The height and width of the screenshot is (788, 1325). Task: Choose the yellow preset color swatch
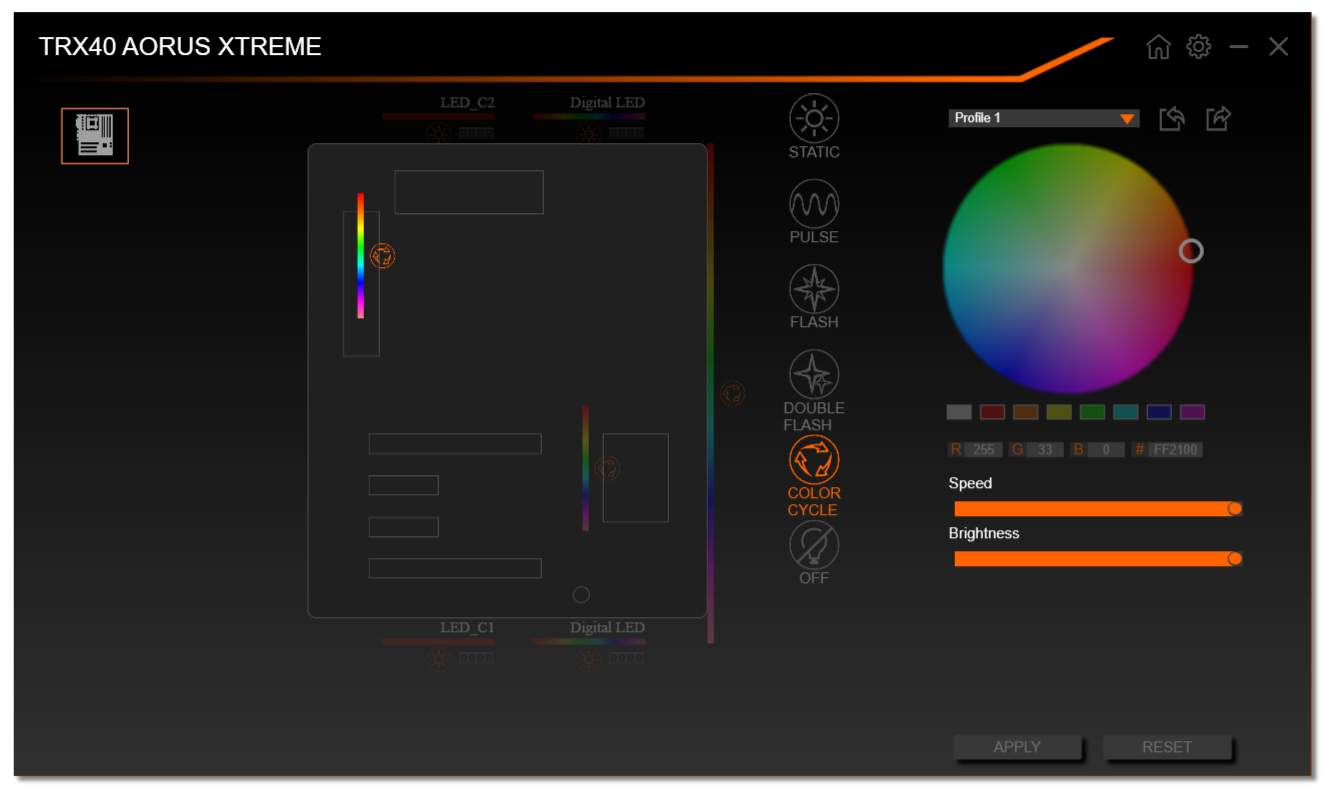click(x=1059, y=412)
